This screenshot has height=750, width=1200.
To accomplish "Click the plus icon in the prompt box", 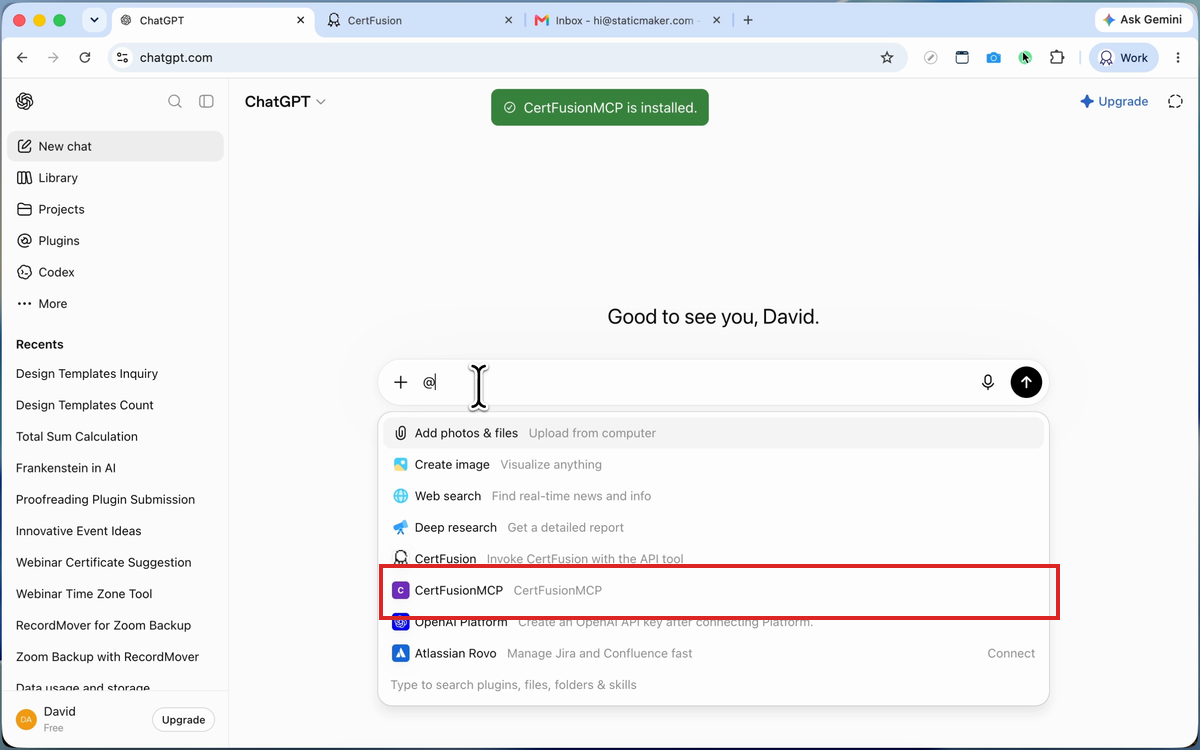I will click(401, 382).
